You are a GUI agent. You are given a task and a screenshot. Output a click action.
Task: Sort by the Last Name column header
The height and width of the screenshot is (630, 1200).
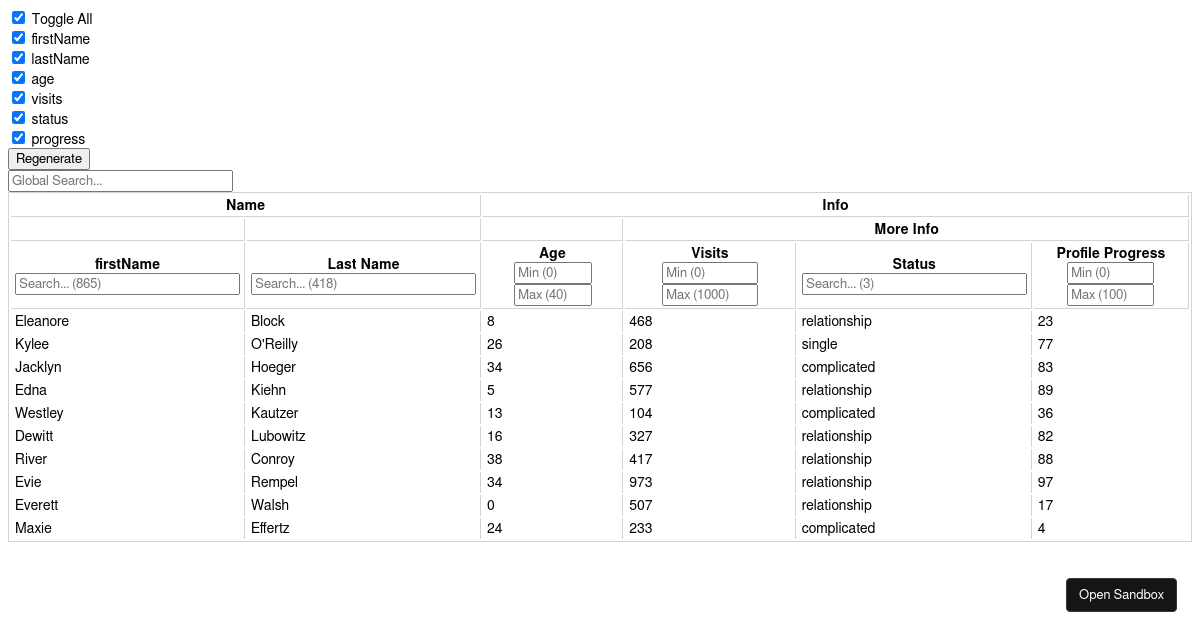pyautogui.click(x=362, y=263)
